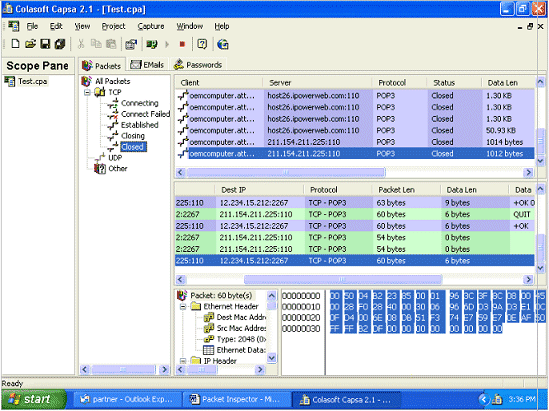Open the File menu
Image resolution: width=549 pixels, height=411 pixels.
click(x=32, y=26)
